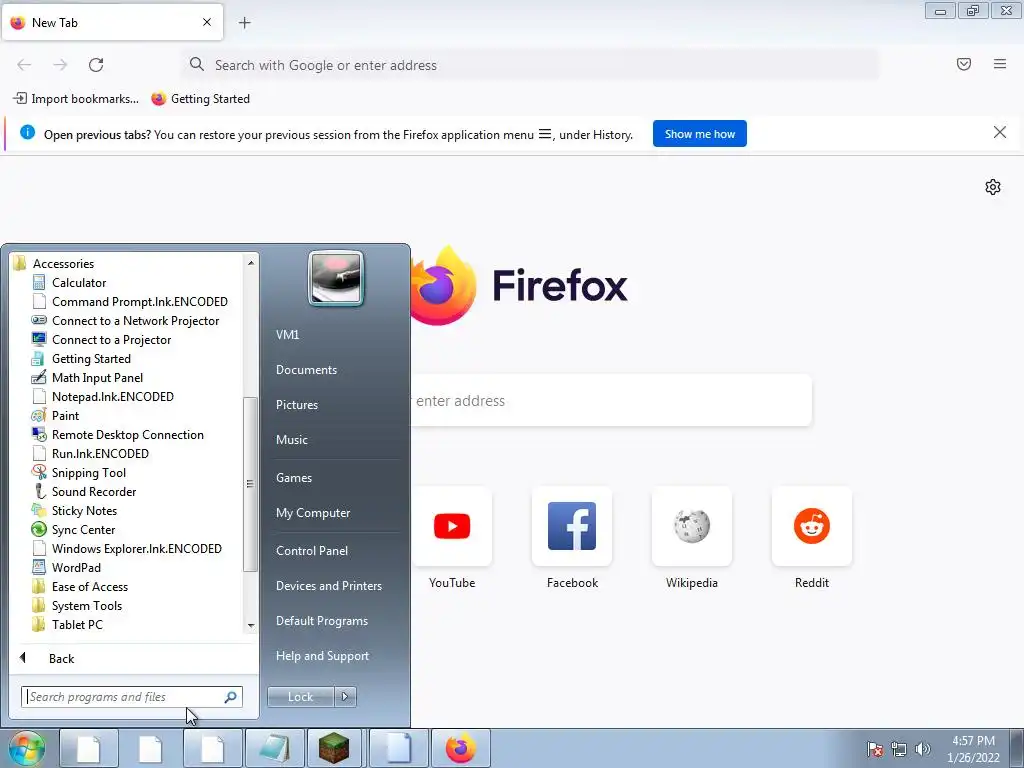
Task: Click the network tray icon
Action: coord(899,749)
